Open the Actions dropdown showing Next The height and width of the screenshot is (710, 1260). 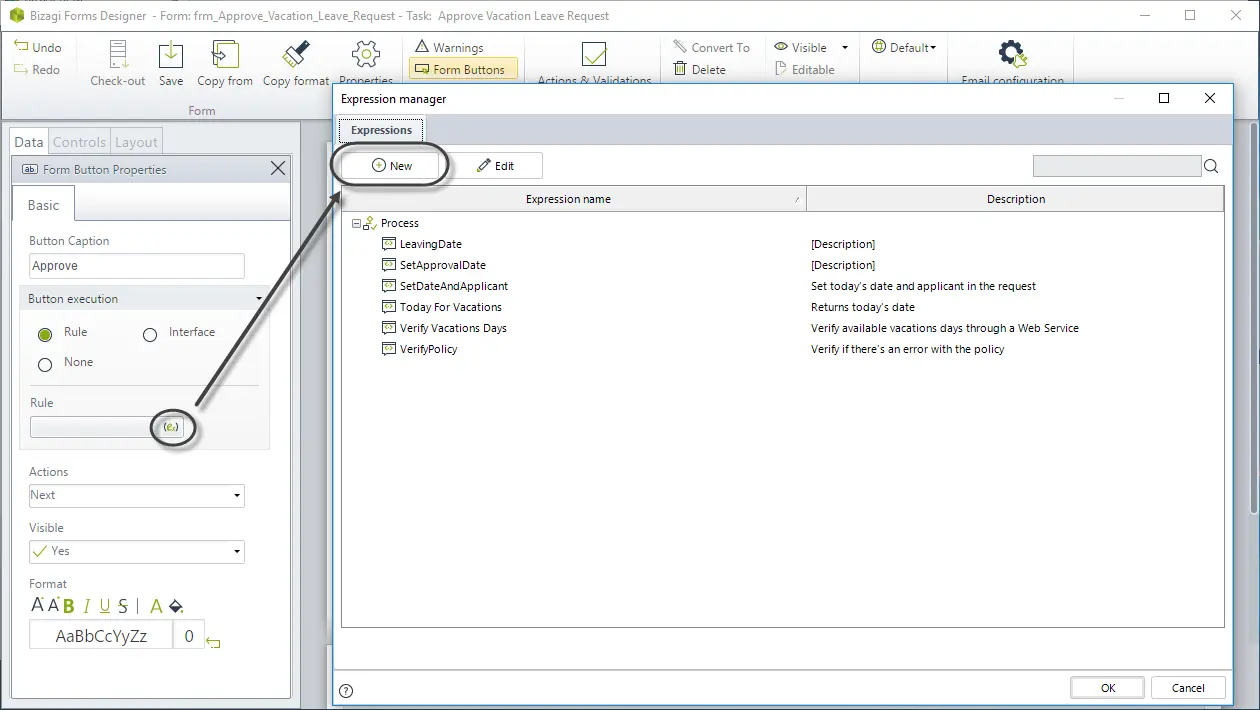137,495
